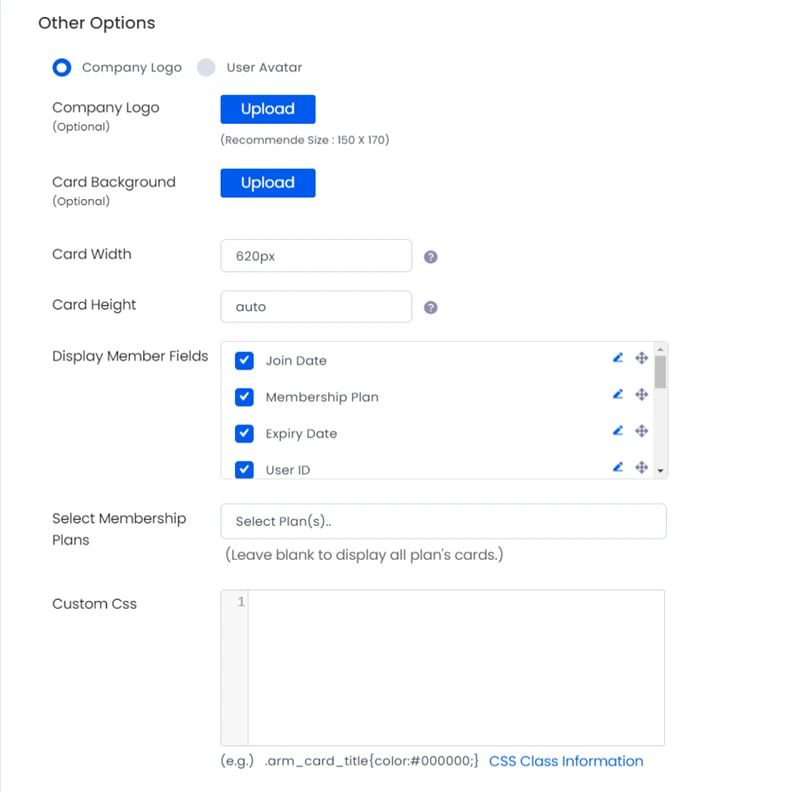800x792 pixels.
Task: Edit the Expiry Date field label
Action: [618, 431]
